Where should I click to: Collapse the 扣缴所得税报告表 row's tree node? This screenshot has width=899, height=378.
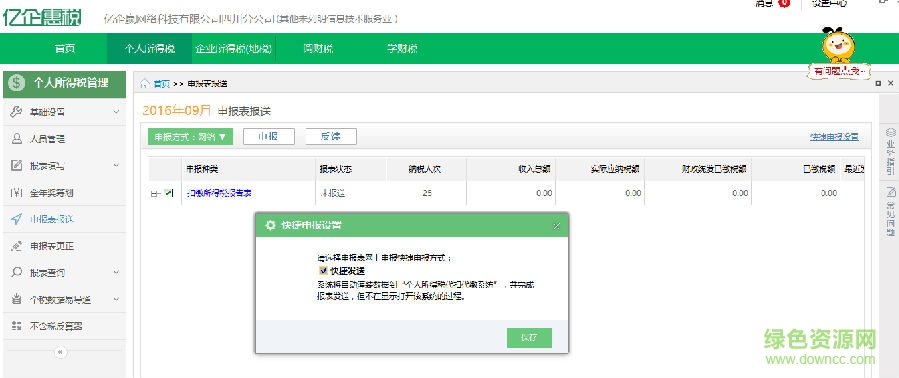pos(154,194)
